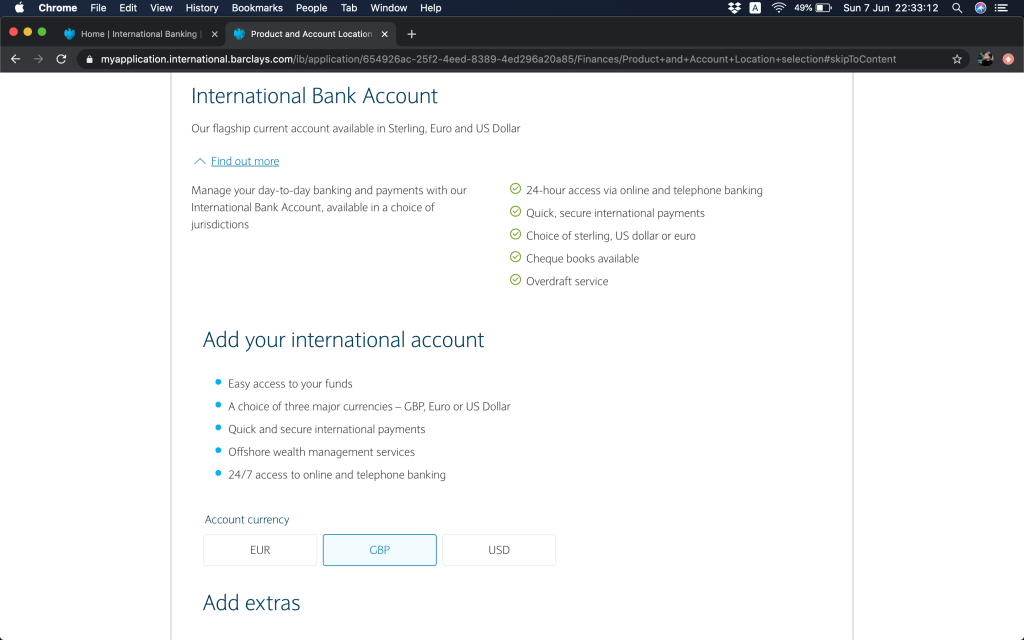Bookmark this page with the star icon
Image resolution: width=1024 pixels, height=640 pixels.
point(957,59)
